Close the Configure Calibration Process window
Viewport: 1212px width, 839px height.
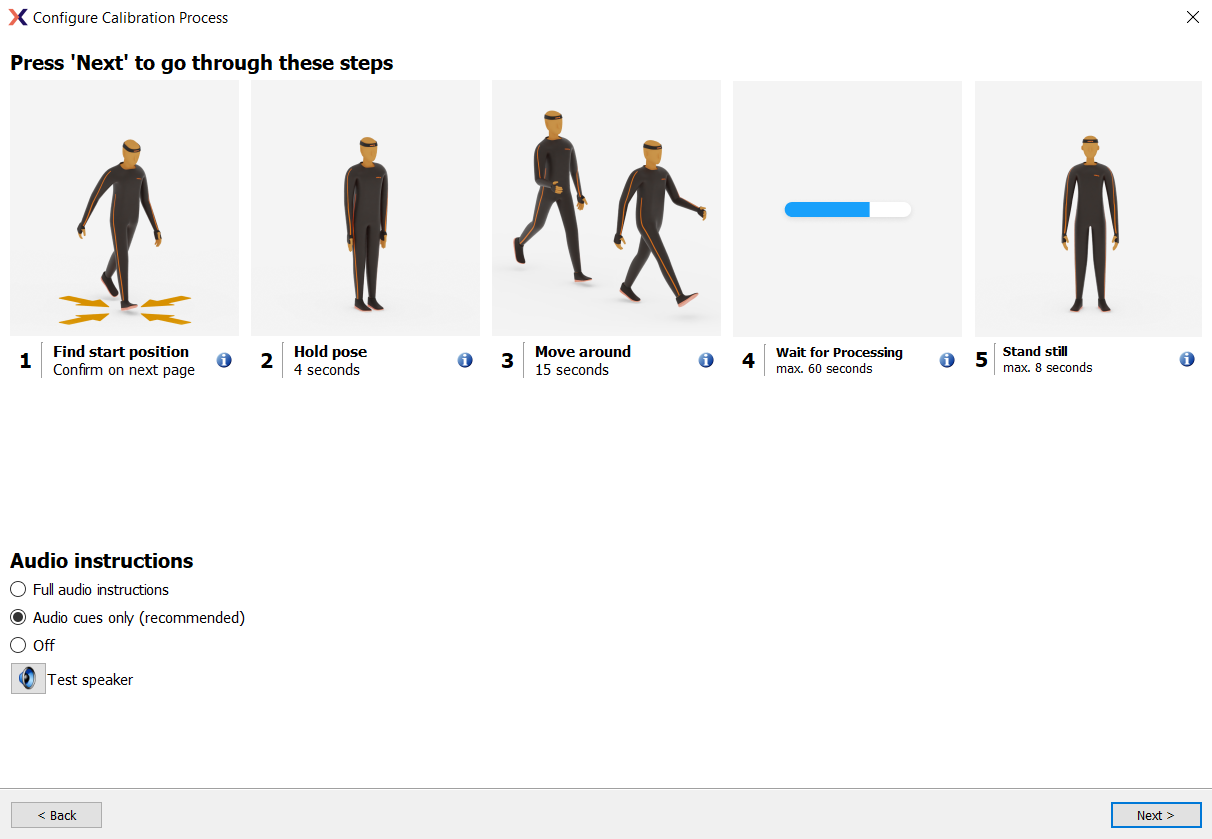pyautogui.click(x=1192, y=17)
